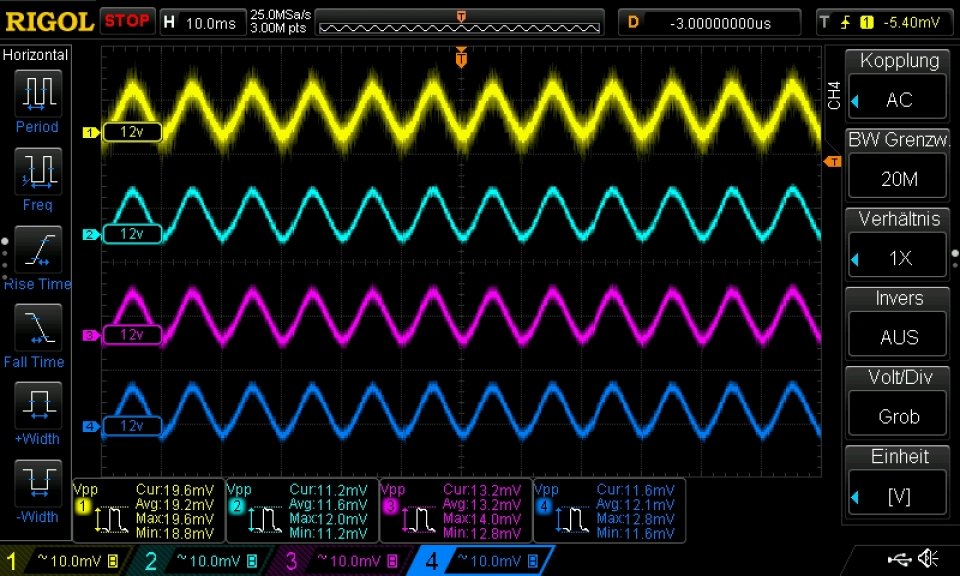Image resolution: width=960 pixels, height=576 pixels.
Task: Click the Vpp waveform icon for channel 2
Action: (264, 520)
